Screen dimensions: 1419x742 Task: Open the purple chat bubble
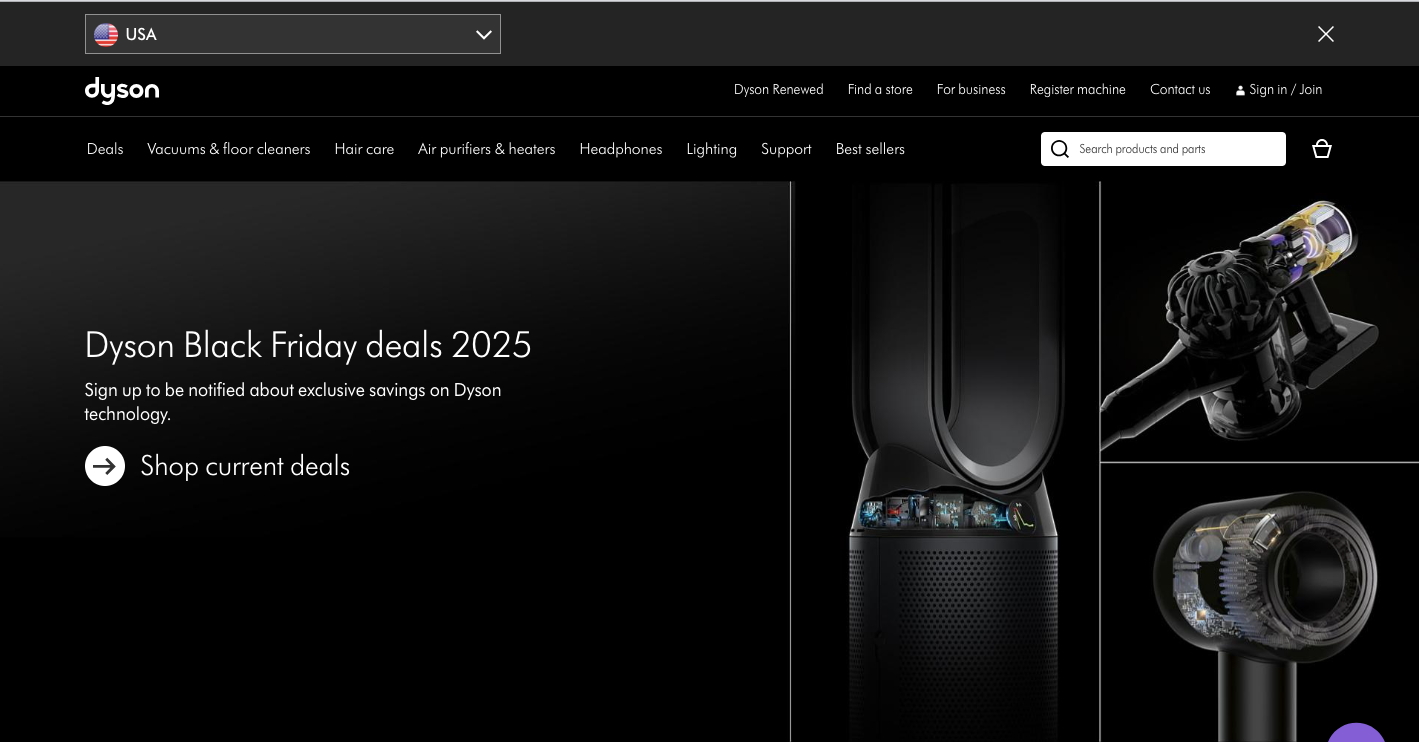[x=1357, y=732]
